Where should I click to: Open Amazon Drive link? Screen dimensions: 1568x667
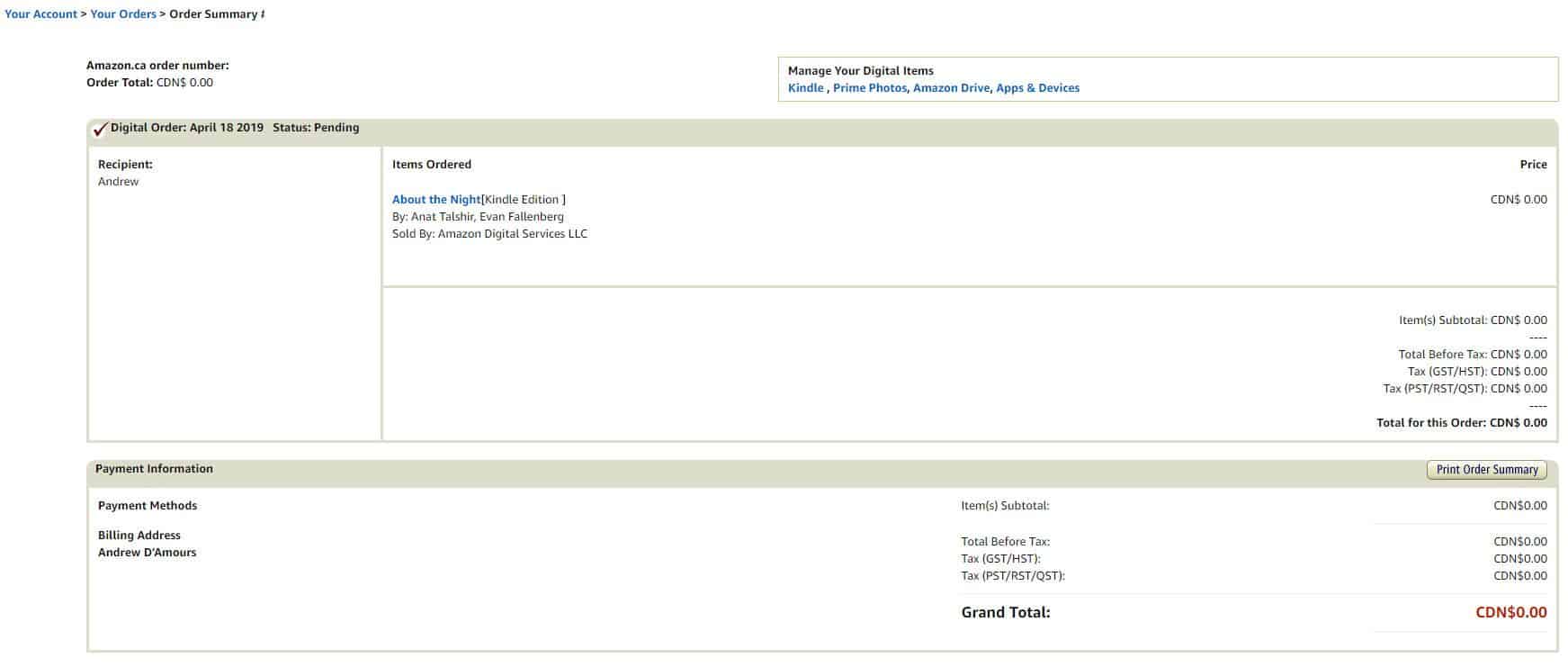[x=951, y=88]
